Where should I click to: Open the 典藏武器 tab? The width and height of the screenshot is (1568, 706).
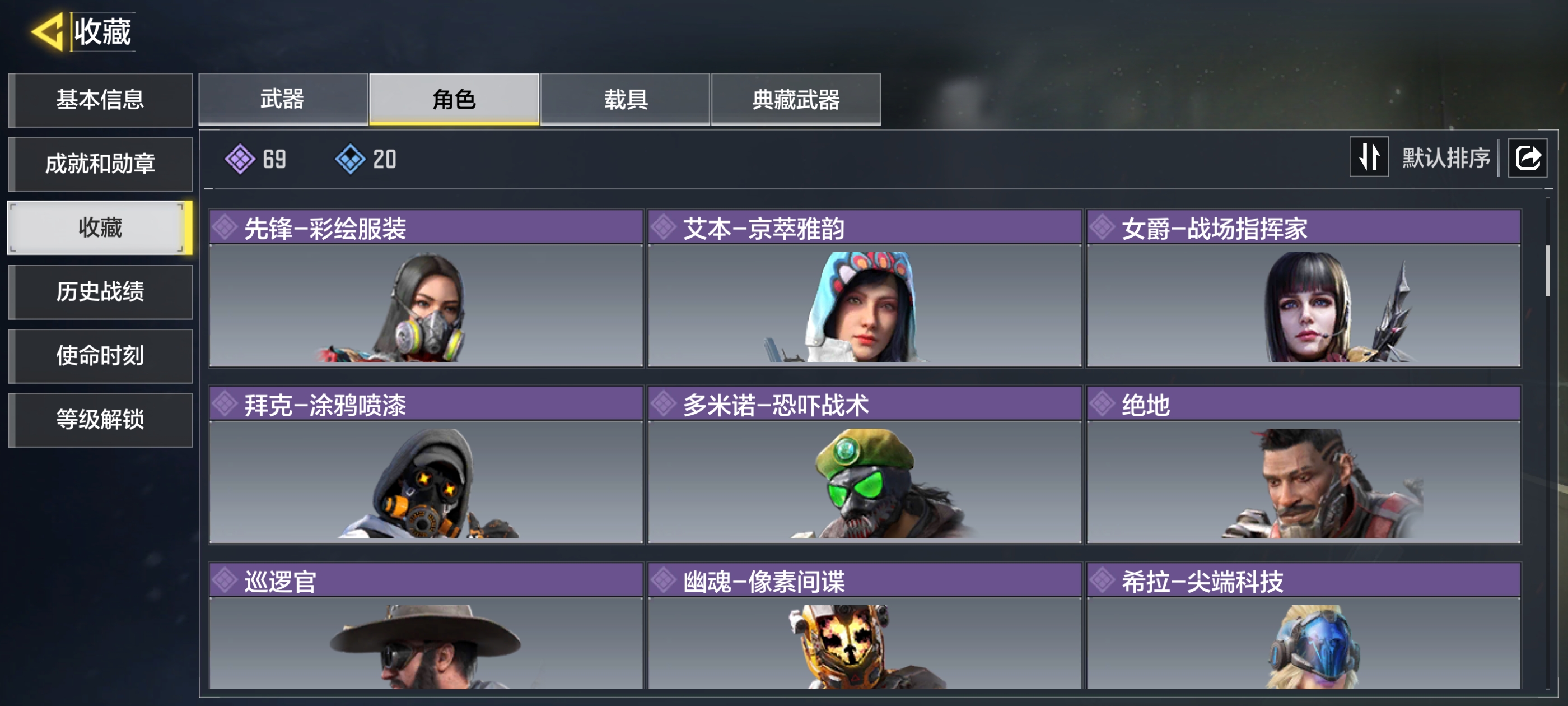click(796, 99)
